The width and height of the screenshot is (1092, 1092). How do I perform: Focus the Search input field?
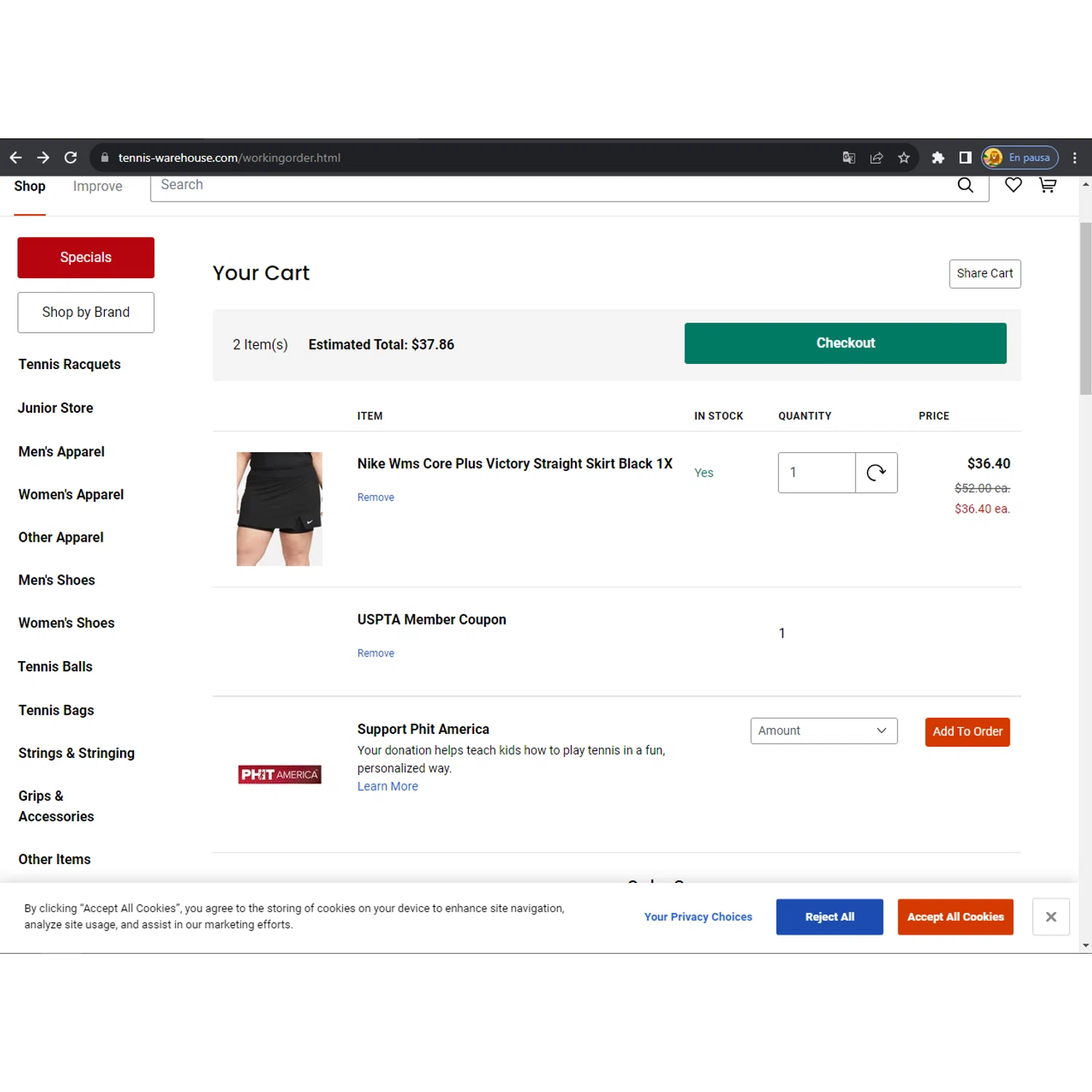(553, 186)
